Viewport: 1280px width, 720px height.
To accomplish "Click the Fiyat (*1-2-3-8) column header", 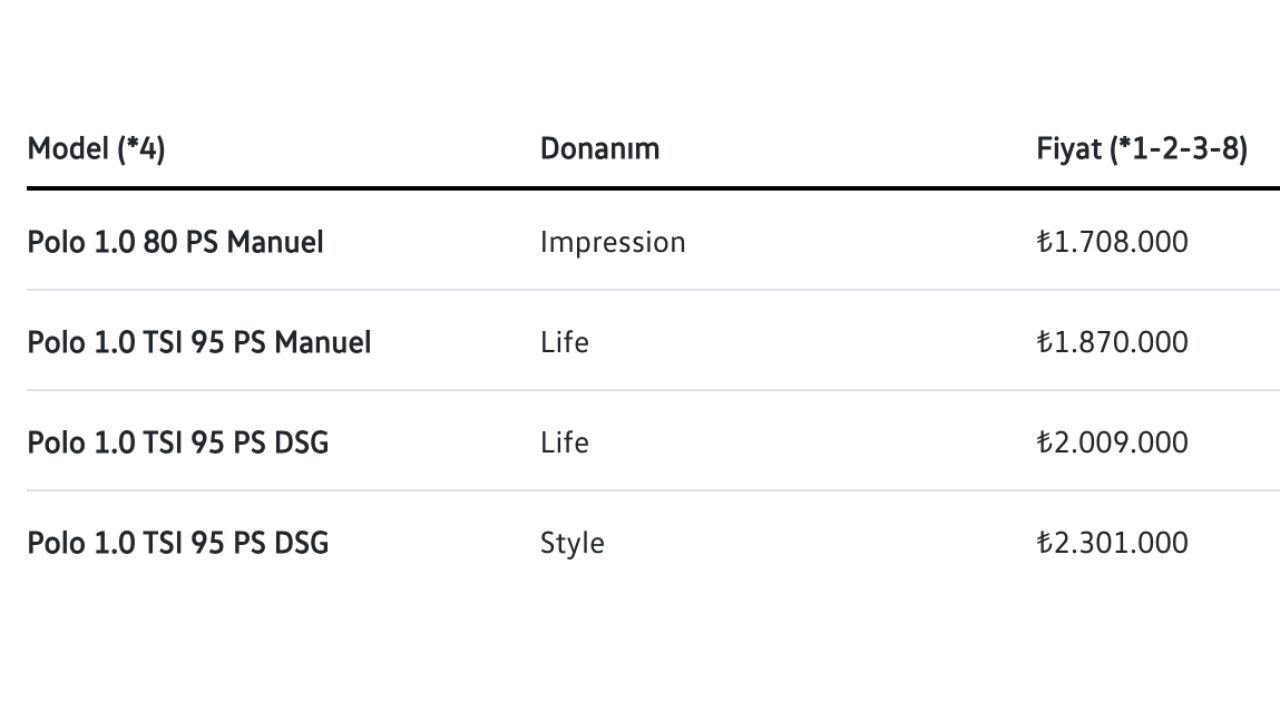I will pos(1142,149).
